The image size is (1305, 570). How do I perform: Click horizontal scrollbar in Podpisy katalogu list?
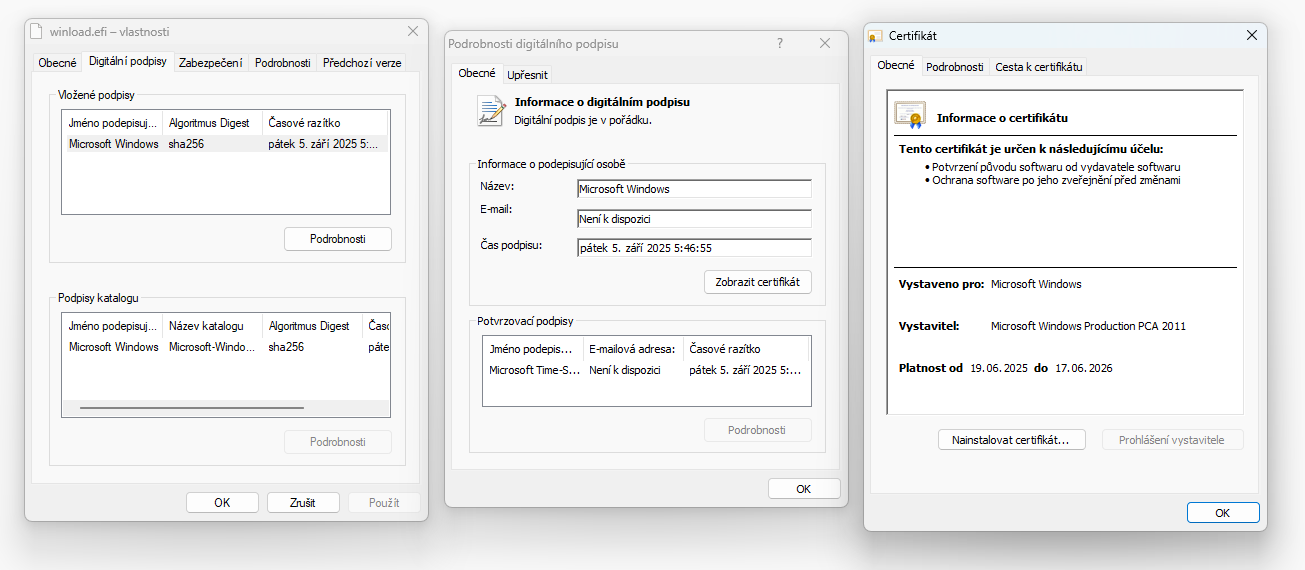[191, 408]
